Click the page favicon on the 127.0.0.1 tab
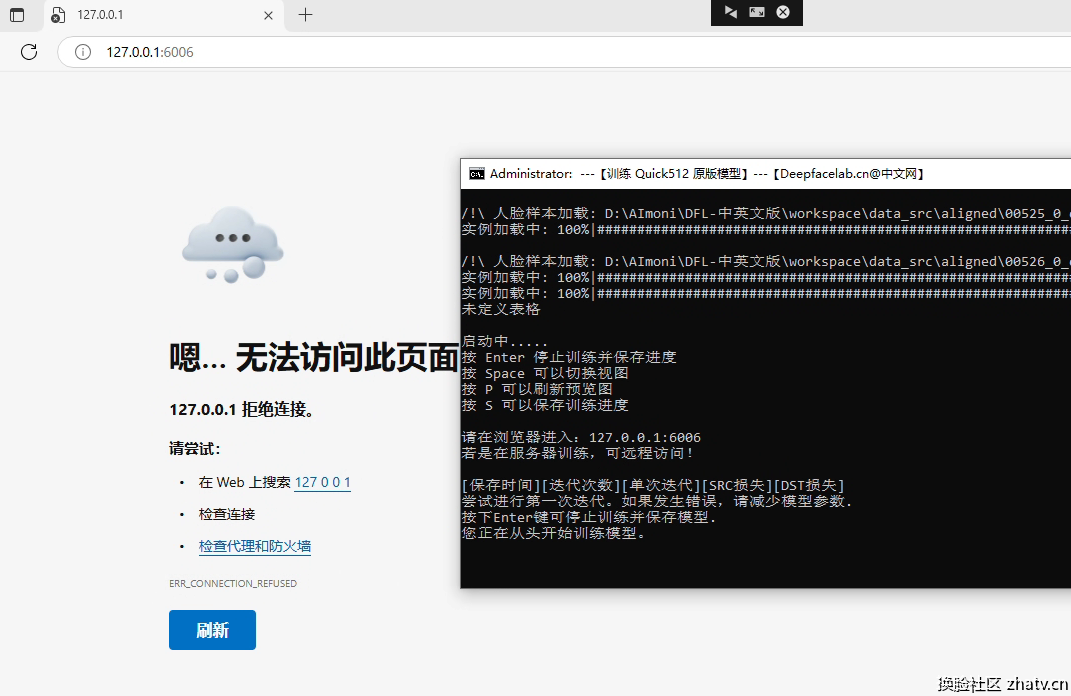The width and height of the screenshot is (1071, 696). (x=58, y=15)
